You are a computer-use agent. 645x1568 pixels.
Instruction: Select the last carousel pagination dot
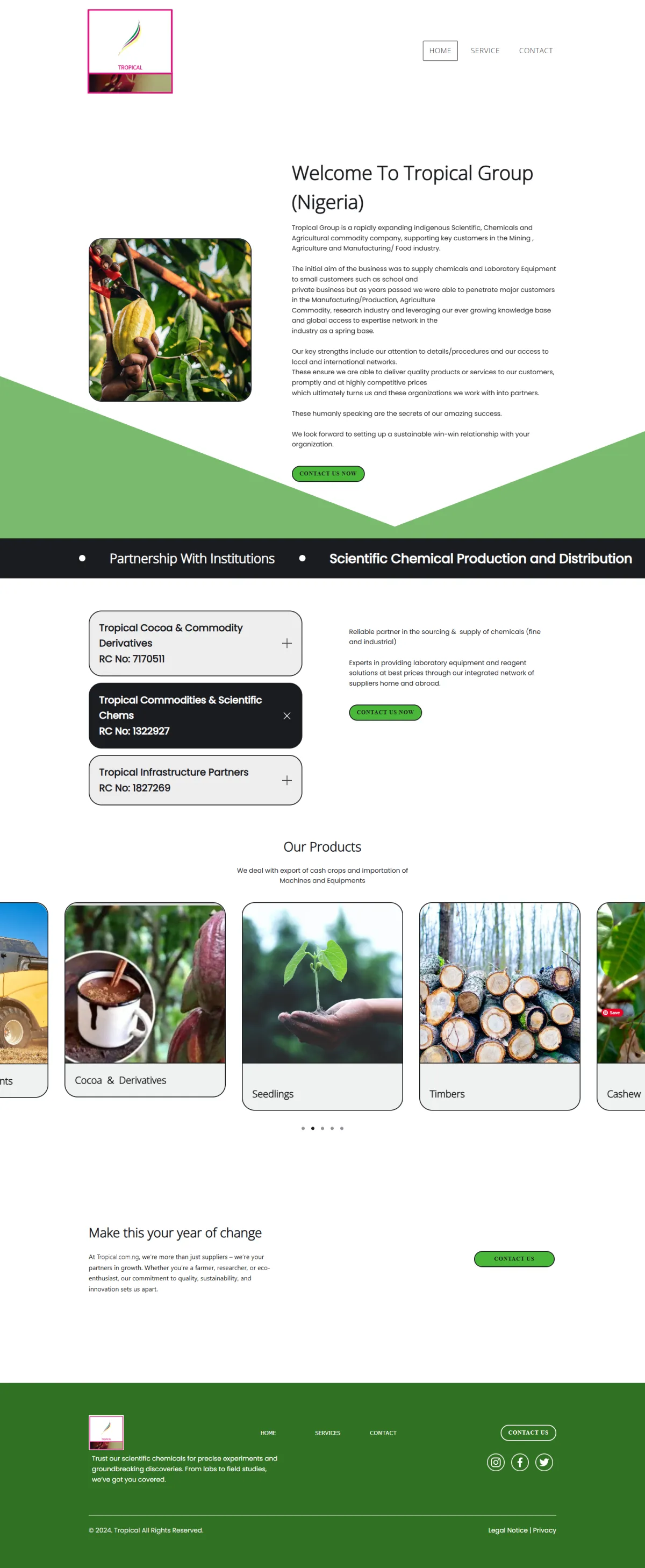tap(342, 1129)
